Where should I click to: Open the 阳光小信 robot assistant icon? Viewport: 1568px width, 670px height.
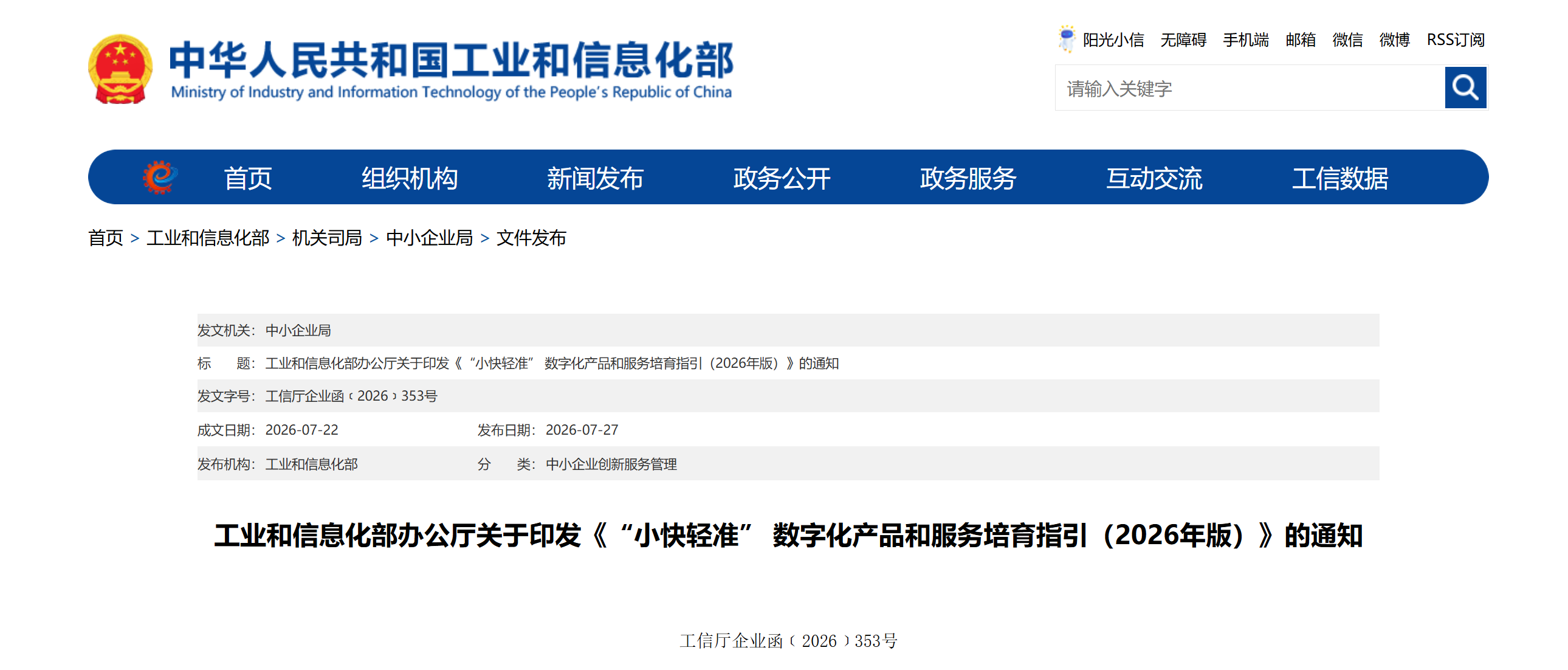click(1066, 39)
